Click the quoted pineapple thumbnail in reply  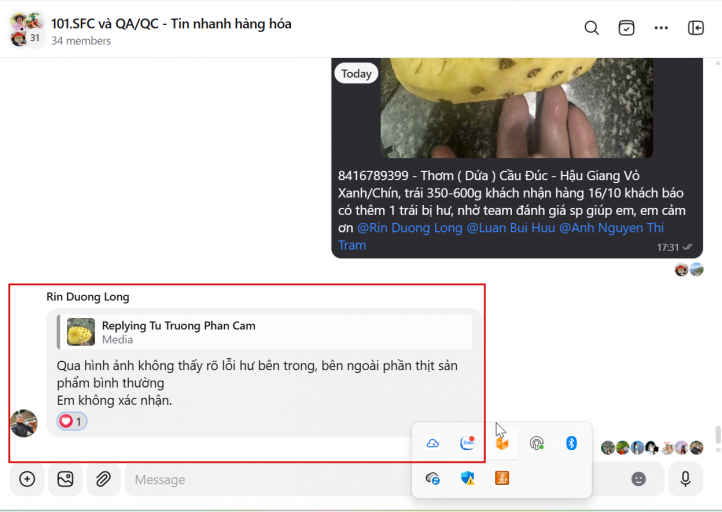(x=81, y=332)
